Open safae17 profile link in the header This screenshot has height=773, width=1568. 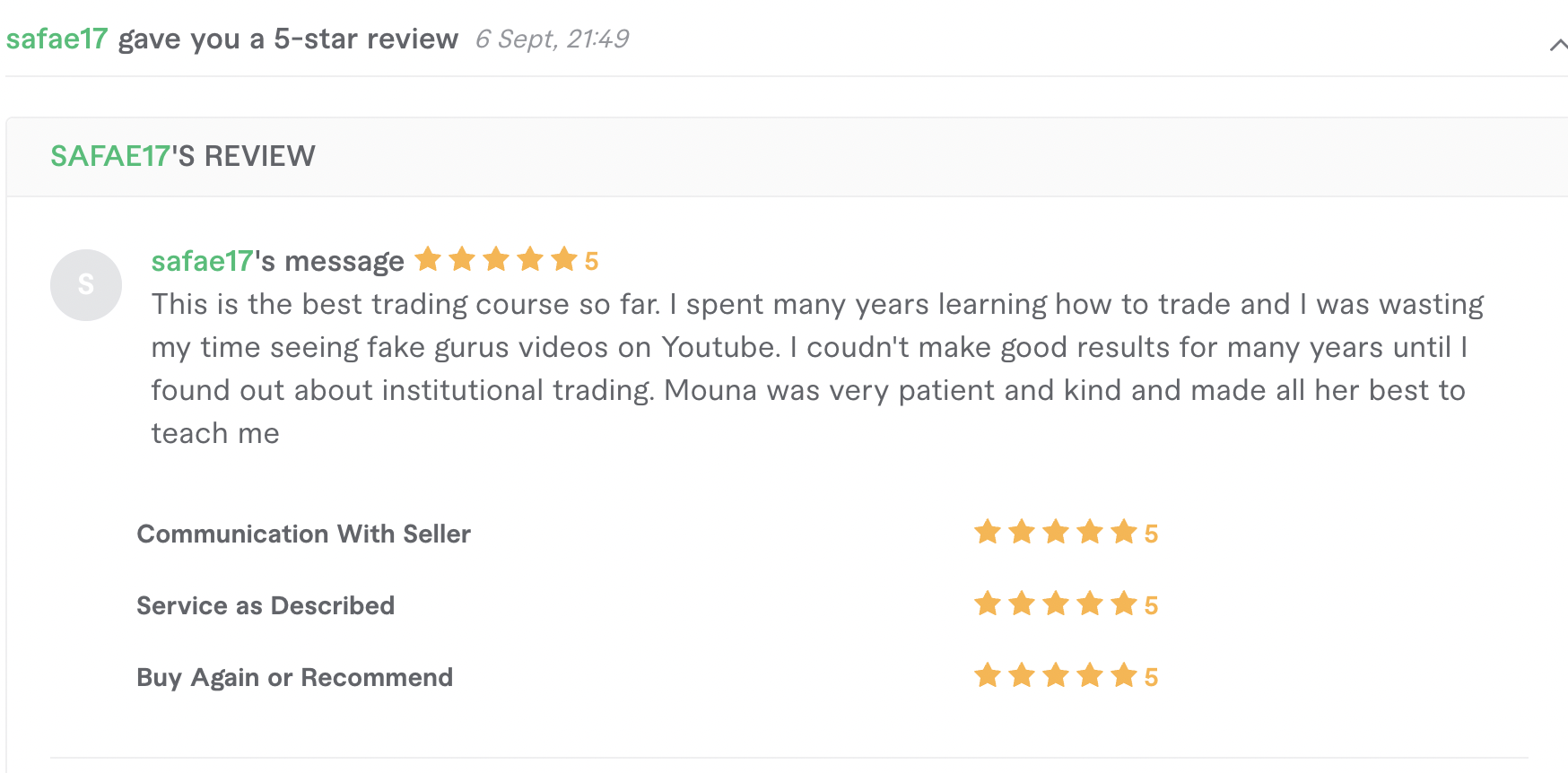pos(57,39)
